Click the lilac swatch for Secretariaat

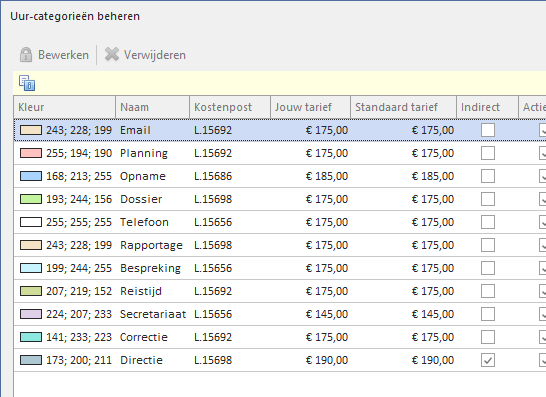(31, 314)
